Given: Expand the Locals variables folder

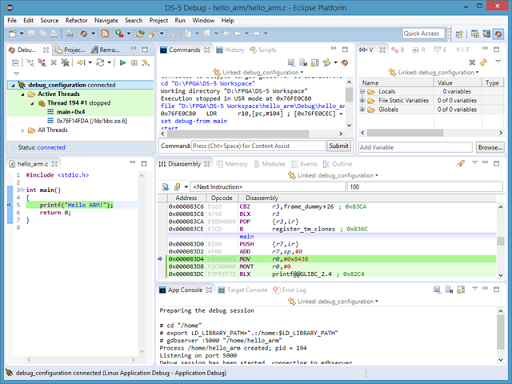Looking at the screenshot, I should coord(362,92).
